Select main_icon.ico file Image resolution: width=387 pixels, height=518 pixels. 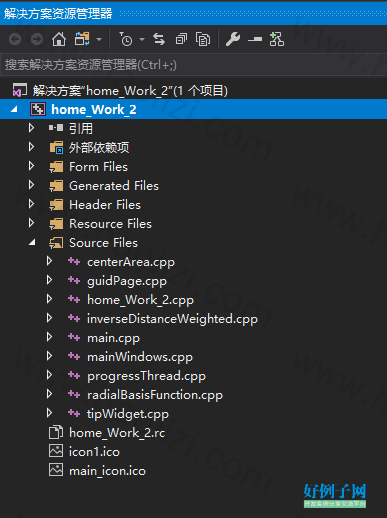coord(107,471)
